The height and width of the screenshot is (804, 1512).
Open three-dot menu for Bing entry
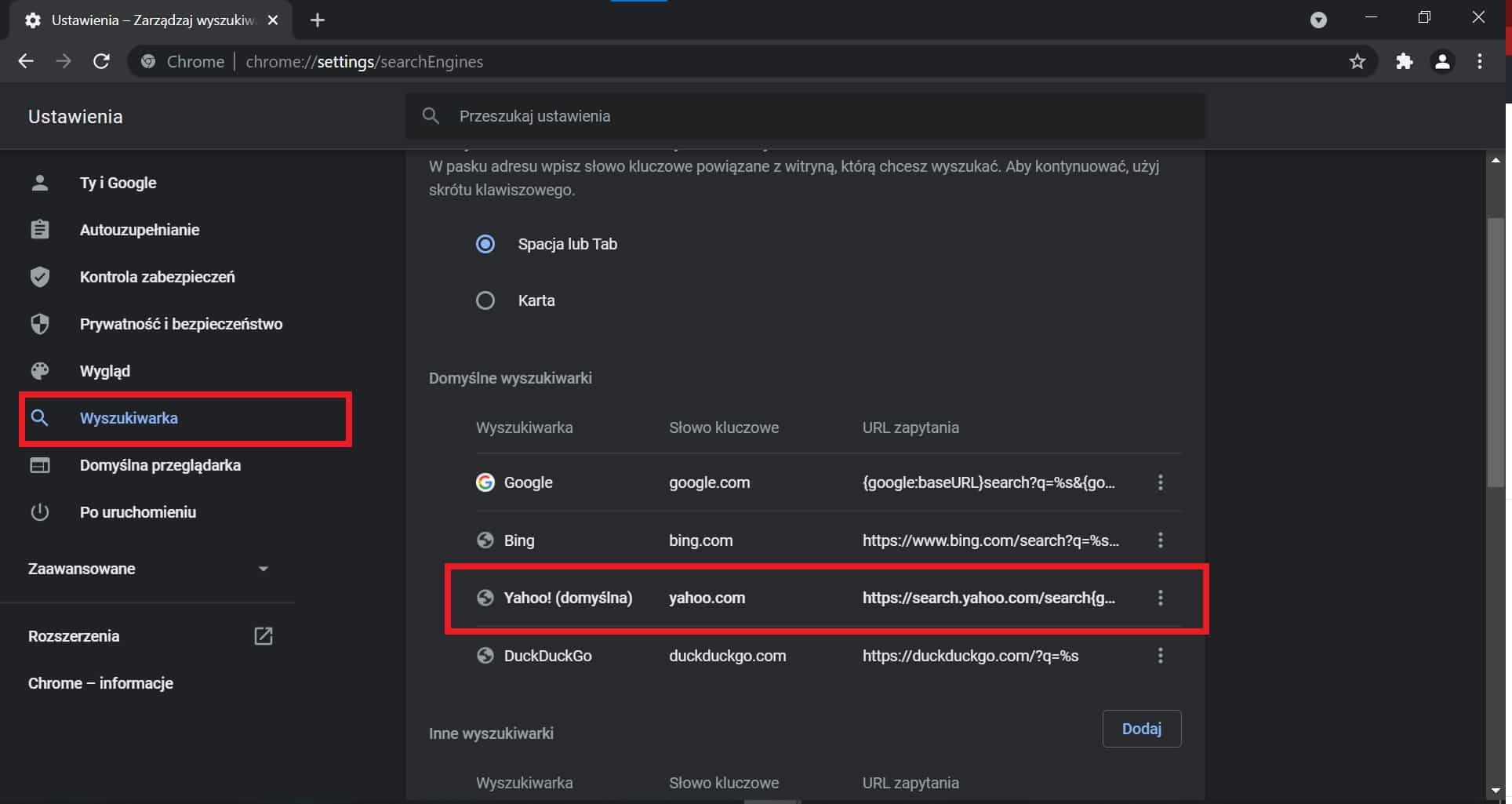pyautogui.click(x=1161, y=540)
